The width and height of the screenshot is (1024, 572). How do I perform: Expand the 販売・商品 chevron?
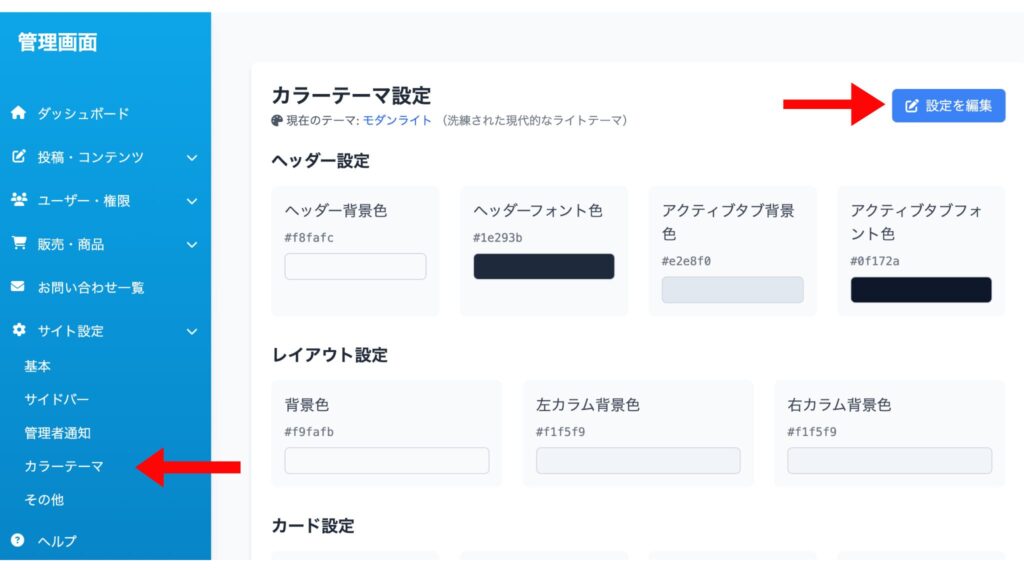point(192,244)
